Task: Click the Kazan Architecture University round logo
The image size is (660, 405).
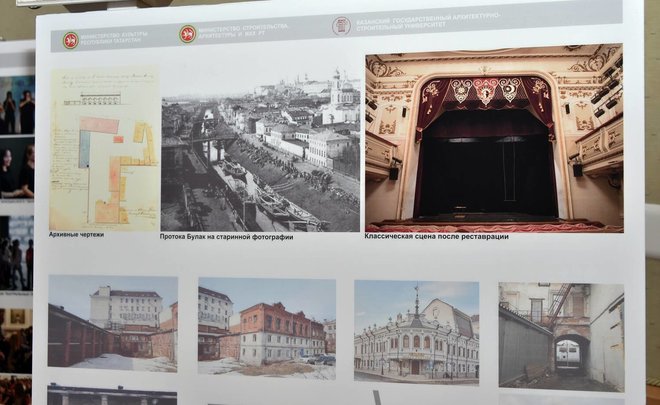Action: click(x=341, y=25)
